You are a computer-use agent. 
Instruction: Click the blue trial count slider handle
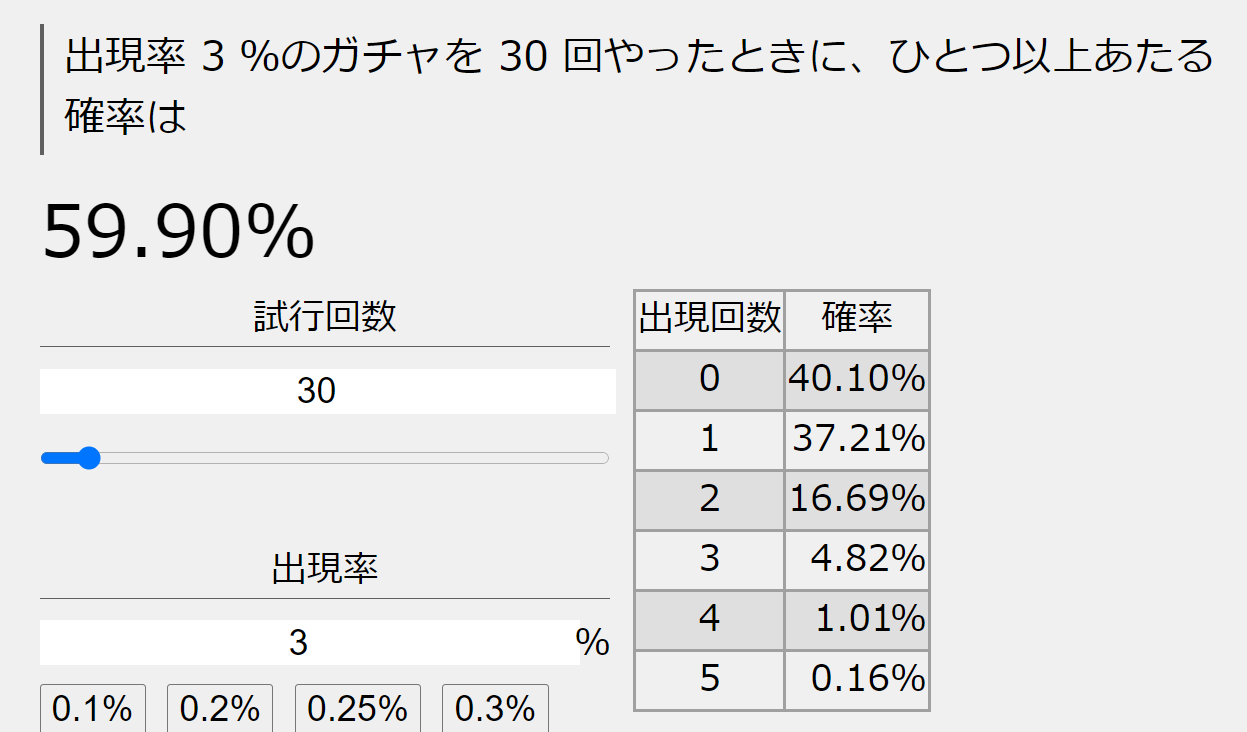pyautogui.click(x=89, y=458)
